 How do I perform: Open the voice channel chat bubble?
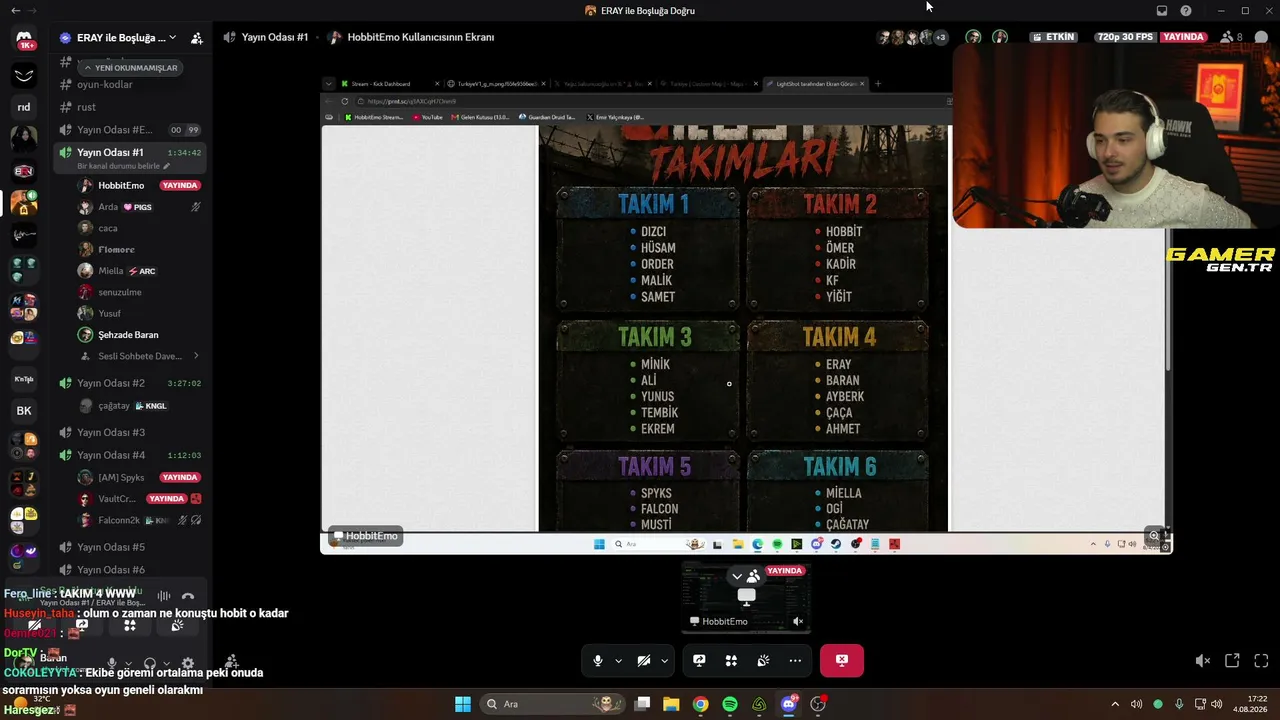pos(1261,37)
